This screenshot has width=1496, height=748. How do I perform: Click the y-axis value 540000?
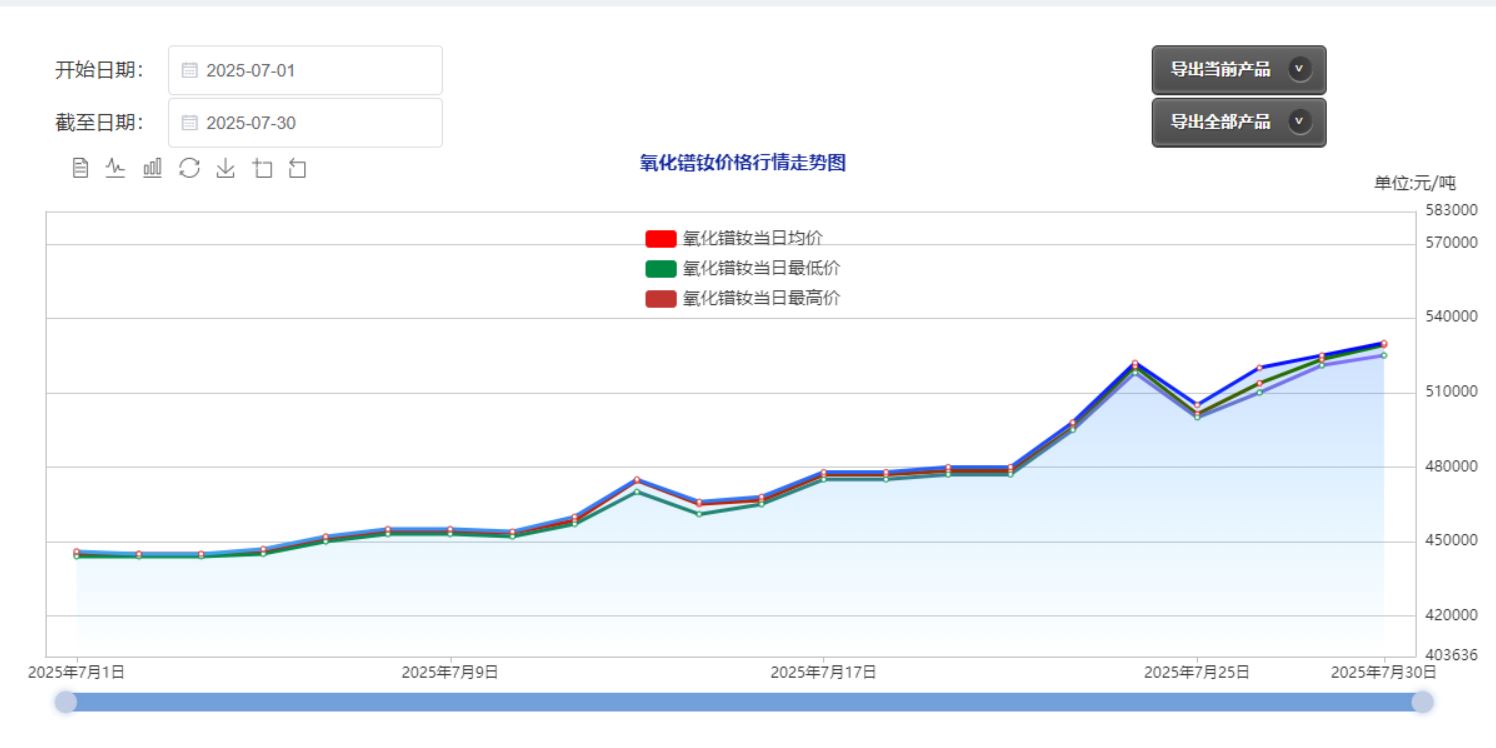click(1451, 317)
